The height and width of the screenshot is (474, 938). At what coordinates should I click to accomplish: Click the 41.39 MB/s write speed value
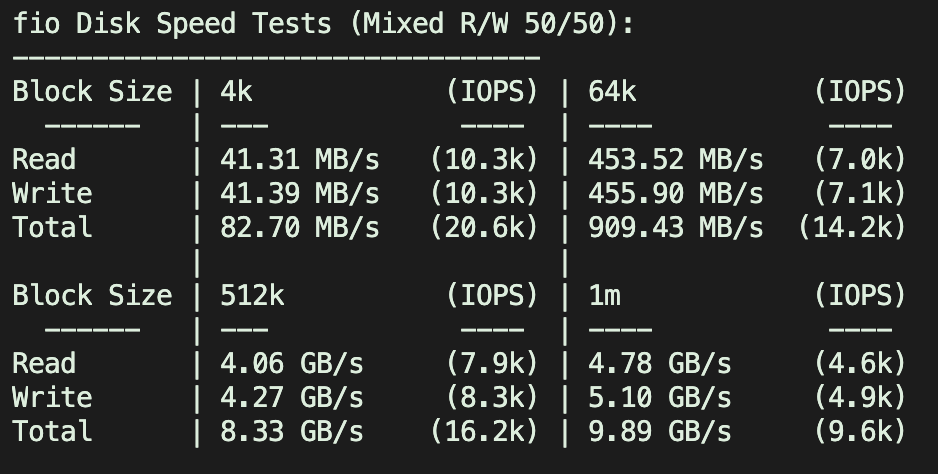point(299,194)
